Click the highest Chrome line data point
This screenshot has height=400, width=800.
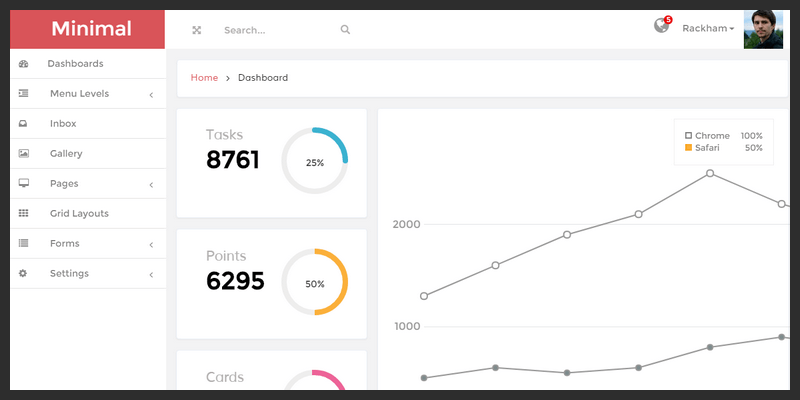click(x=710, y=173)
